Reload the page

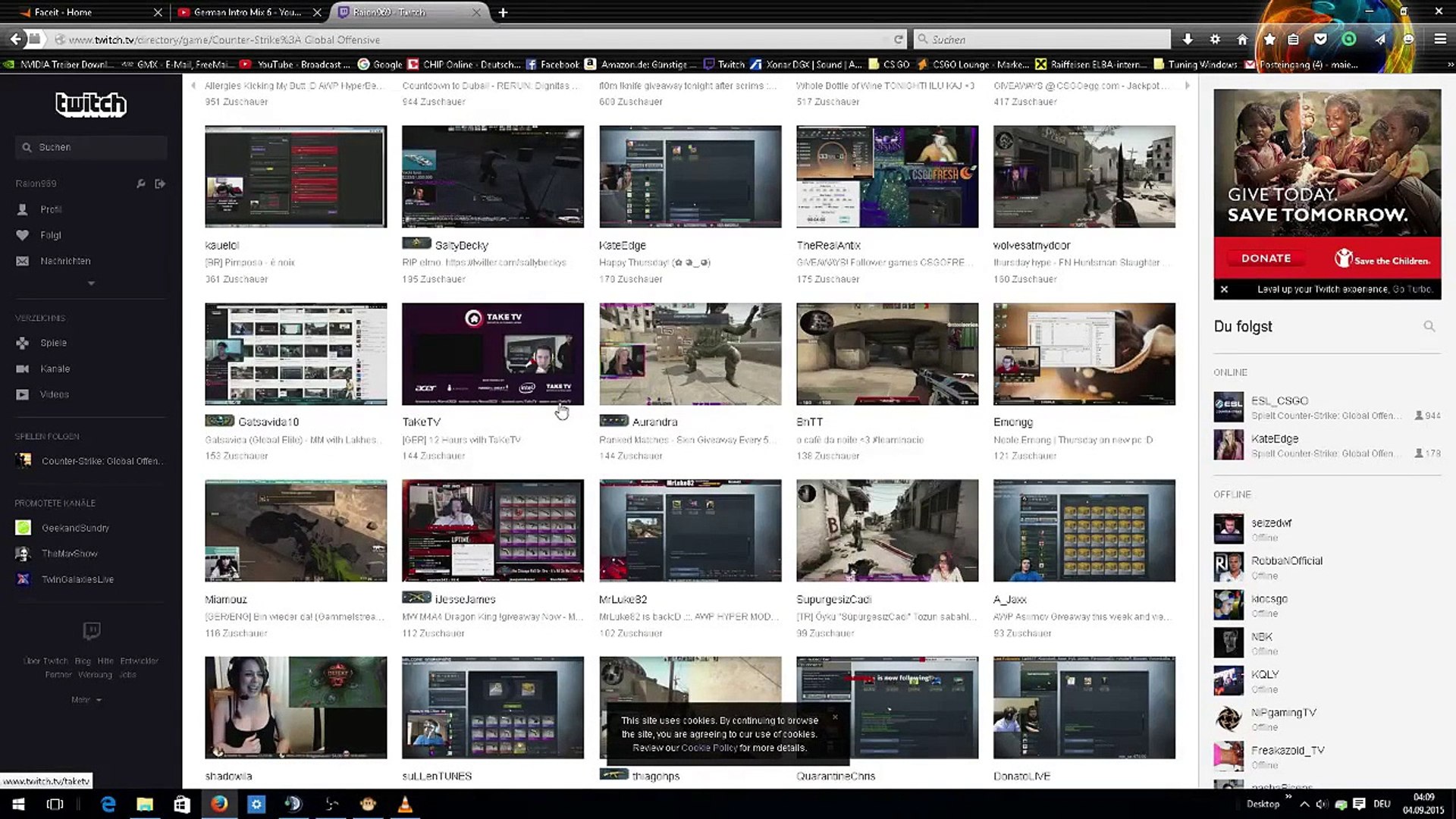pyautogui.click(x=898, y=39)
